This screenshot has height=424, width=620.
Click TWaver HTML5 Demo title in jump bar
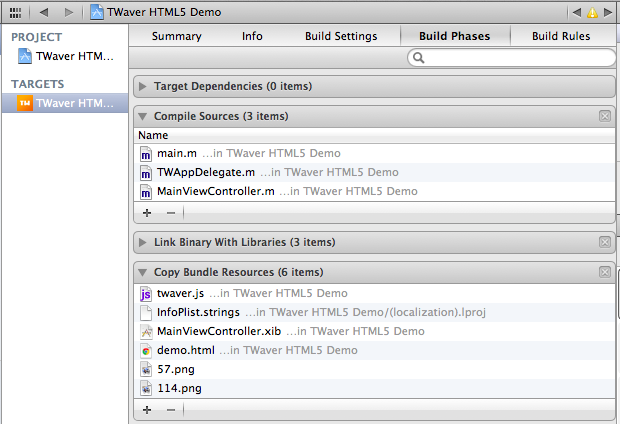pyautogui.click(x=164, y=12)
